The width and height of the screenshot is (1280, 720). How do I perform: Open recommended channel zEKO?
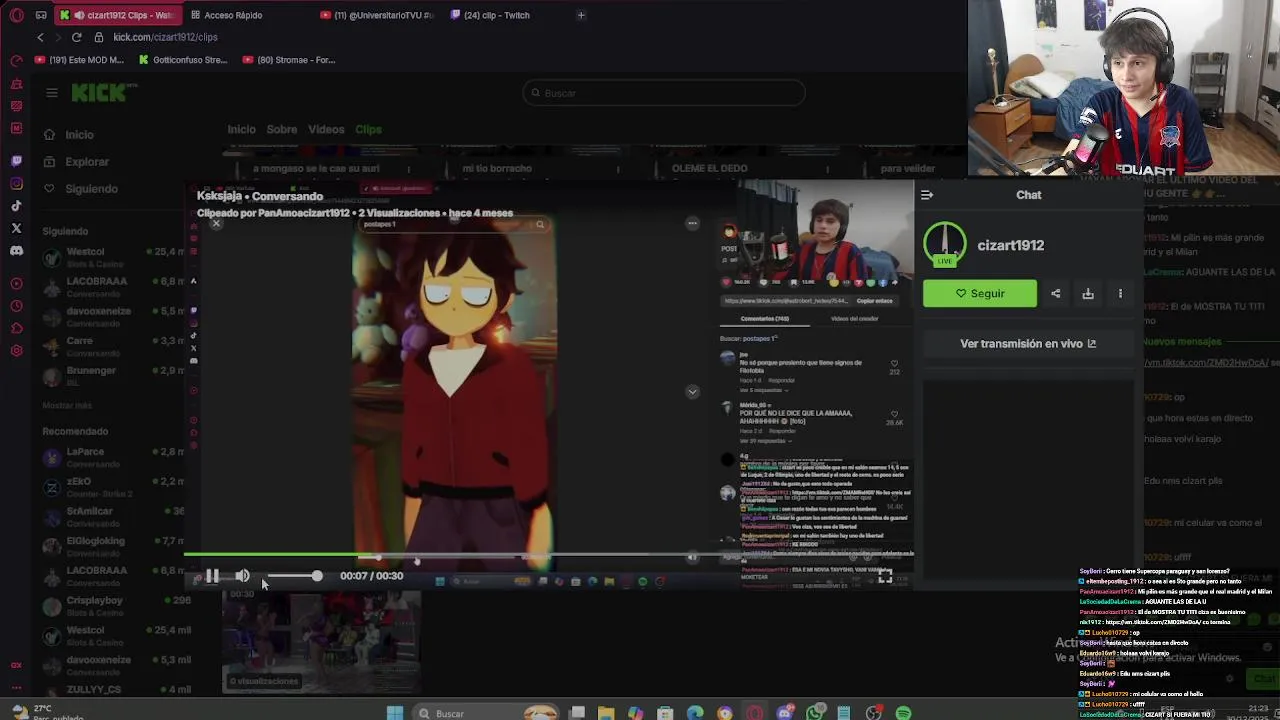click(115, 487)
